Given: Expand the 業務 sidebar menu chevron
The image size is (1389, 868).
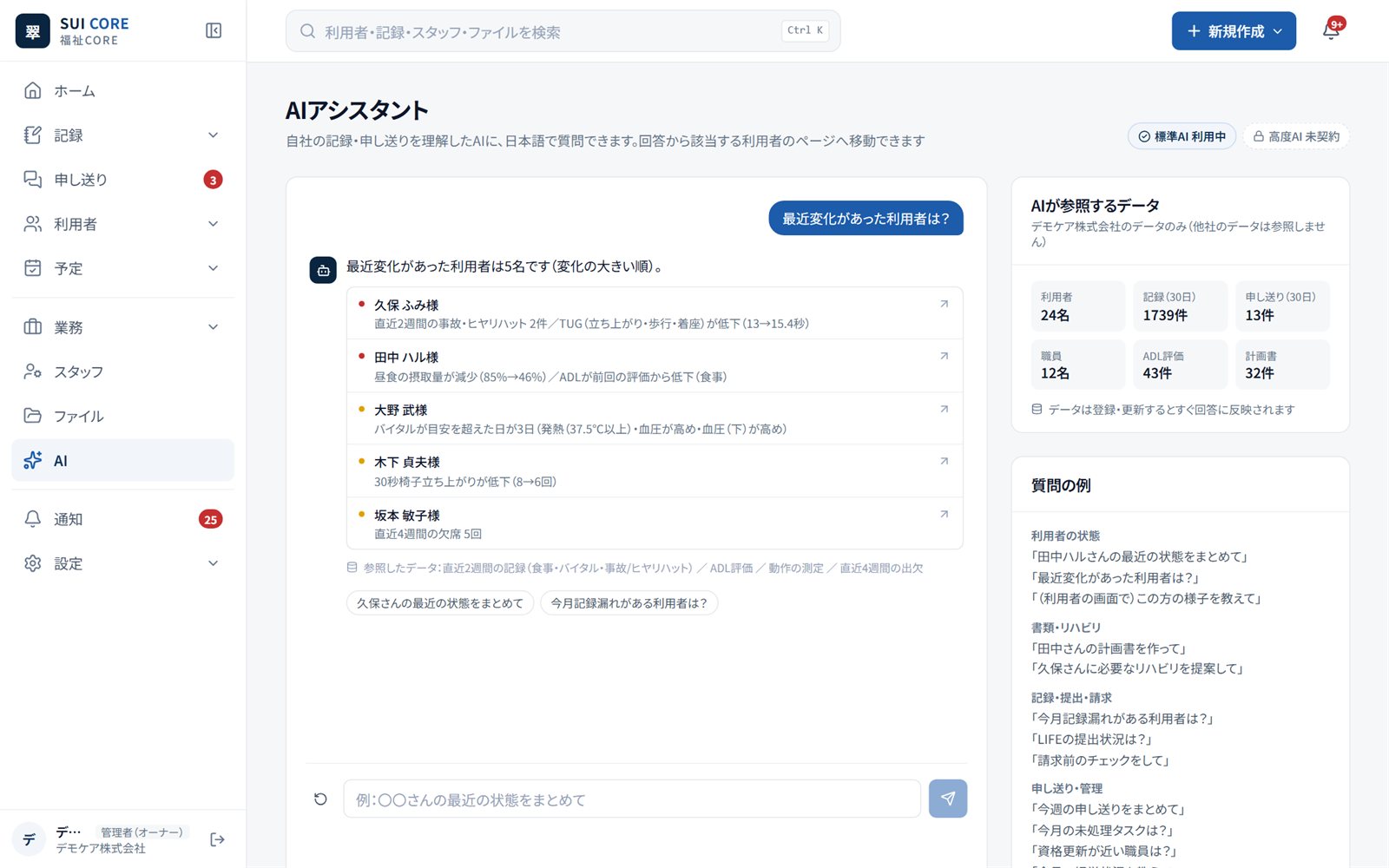Looking at the screenshot, I should click(x=214, y=327).
